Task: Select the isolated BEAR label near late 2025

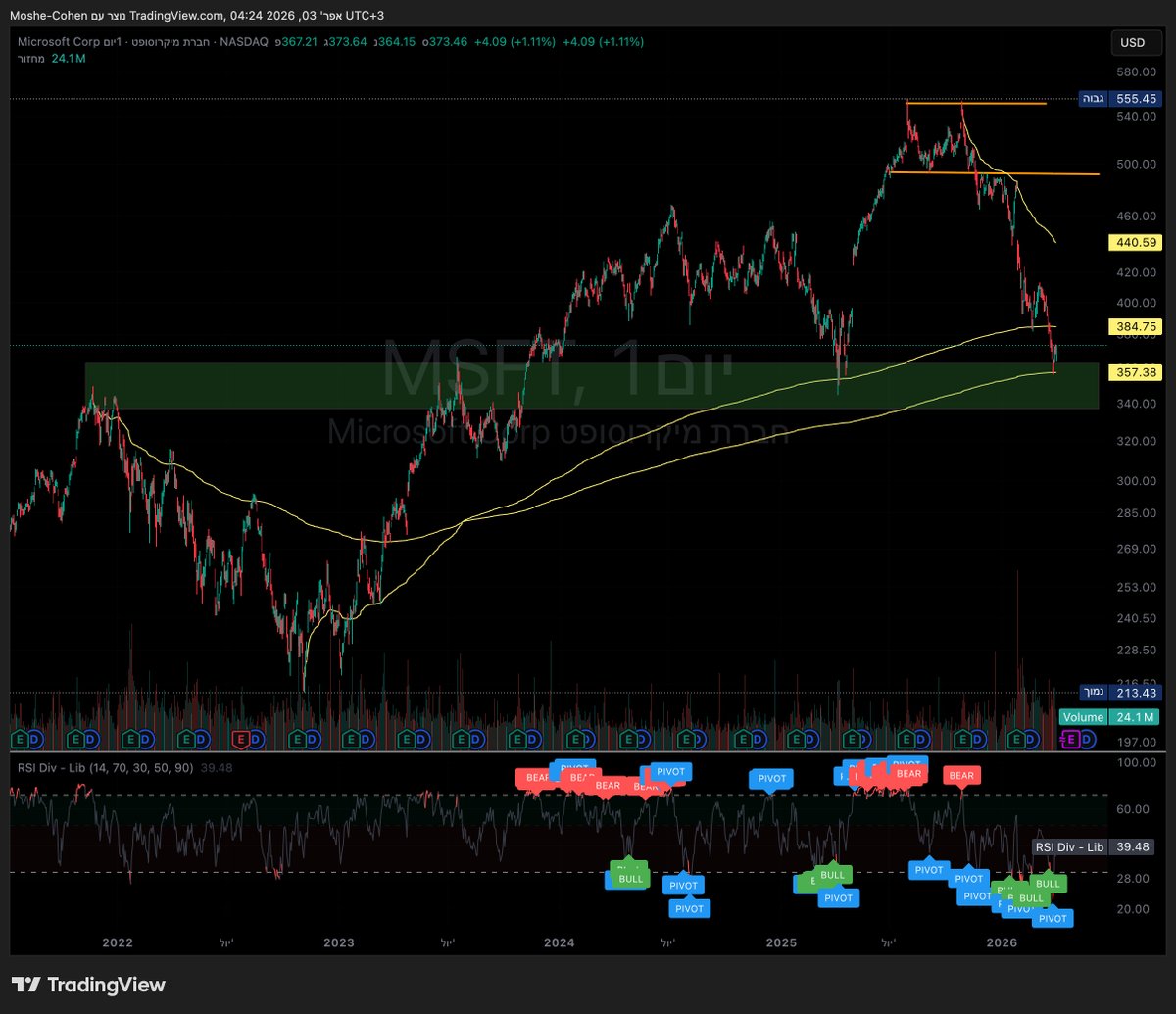Action: pyautogui.click(x=960, y=776)
